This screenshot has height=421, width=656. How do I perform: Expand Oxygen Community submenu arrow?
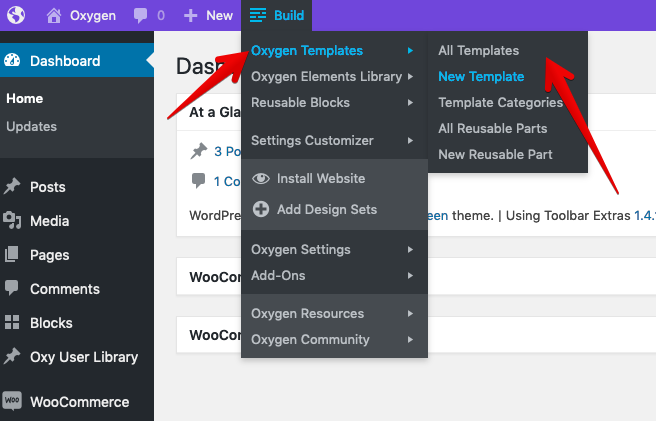tap(410, 340)
